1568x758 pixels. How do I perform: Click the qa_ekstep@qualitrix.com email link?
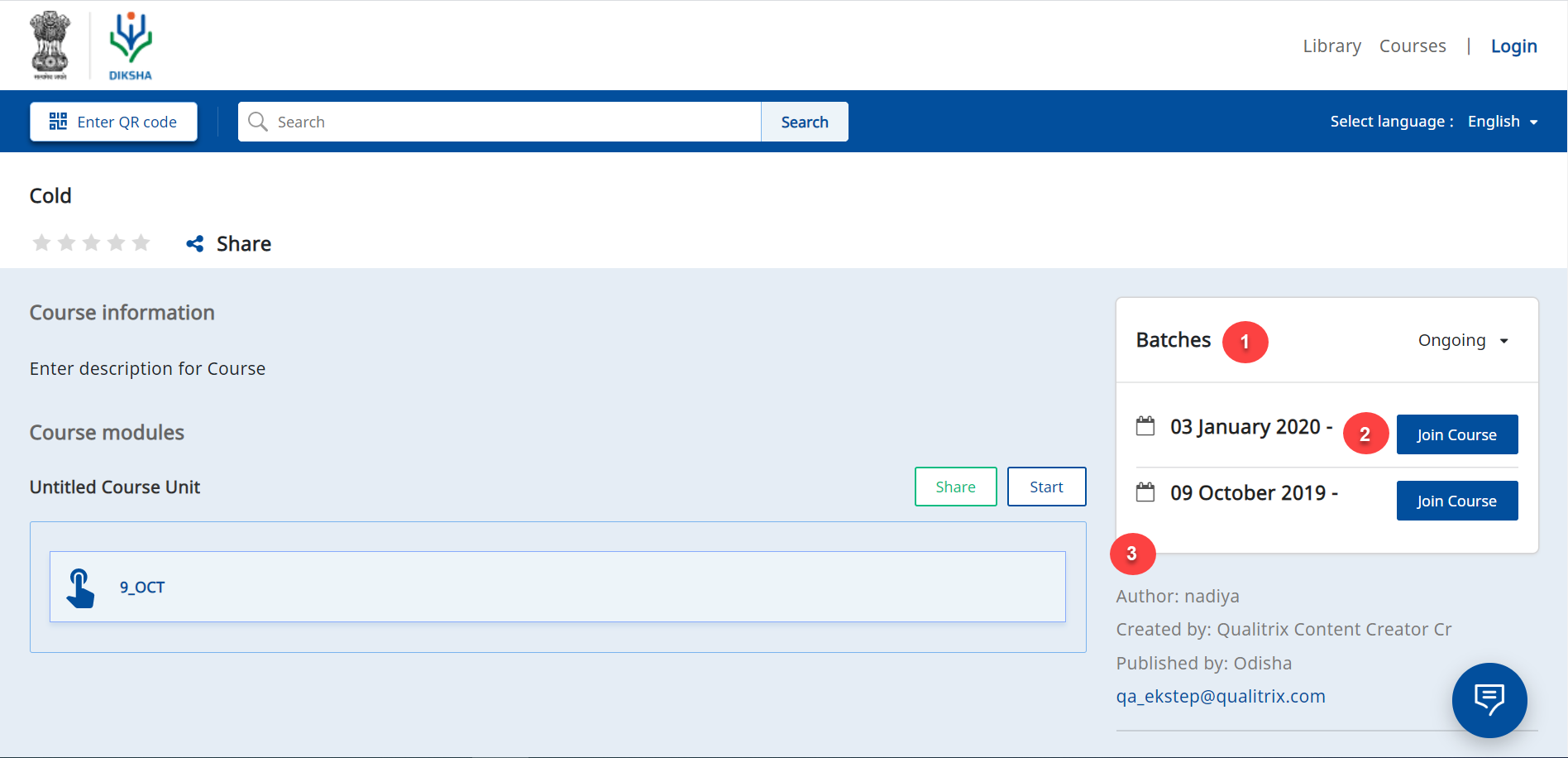pos(1220,697)
